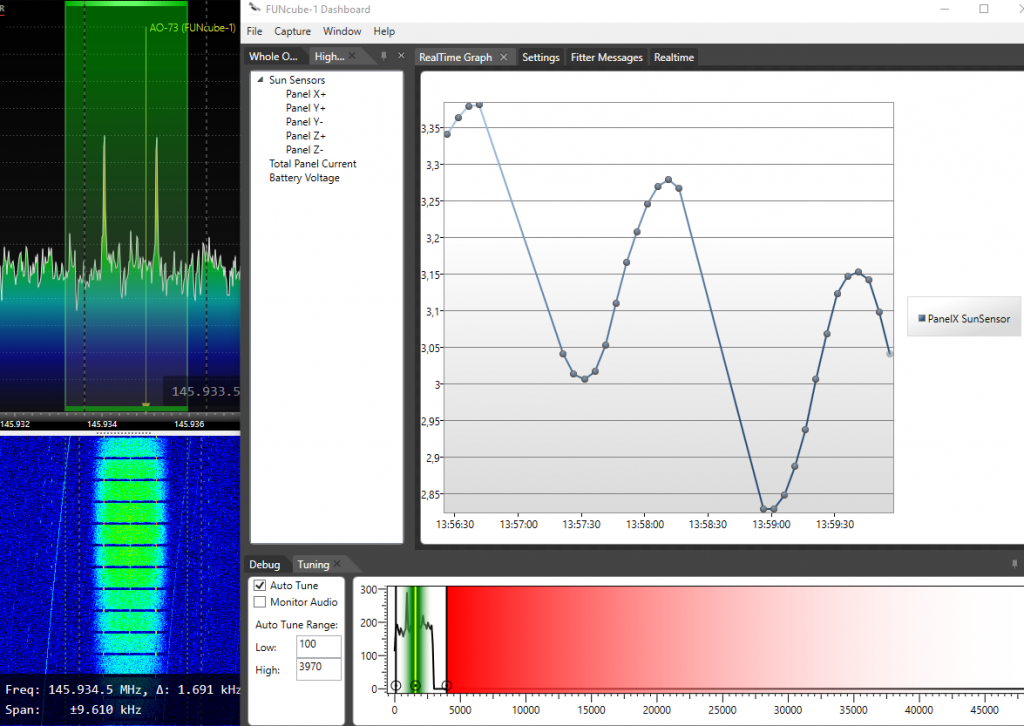Disable the Auto Tune checkbox

click(260, 585)
